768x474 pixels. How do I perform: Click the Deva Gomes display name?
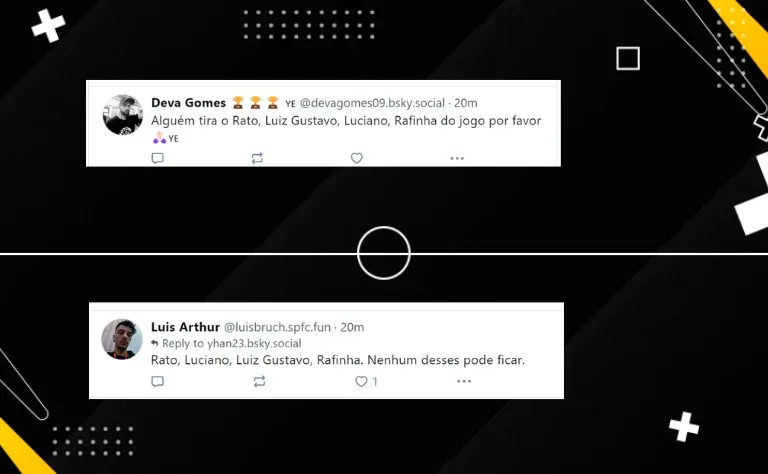(188, 103)
